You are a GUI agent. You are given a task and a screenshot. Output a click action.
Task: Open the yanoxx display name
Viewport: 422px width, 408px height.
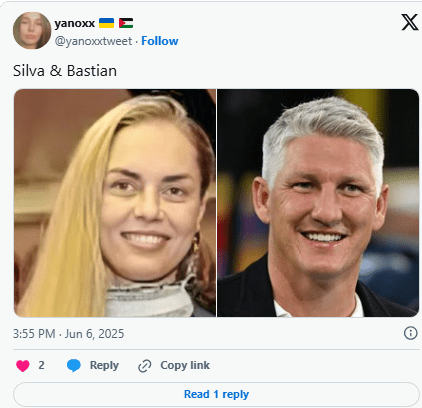(75, 23)
